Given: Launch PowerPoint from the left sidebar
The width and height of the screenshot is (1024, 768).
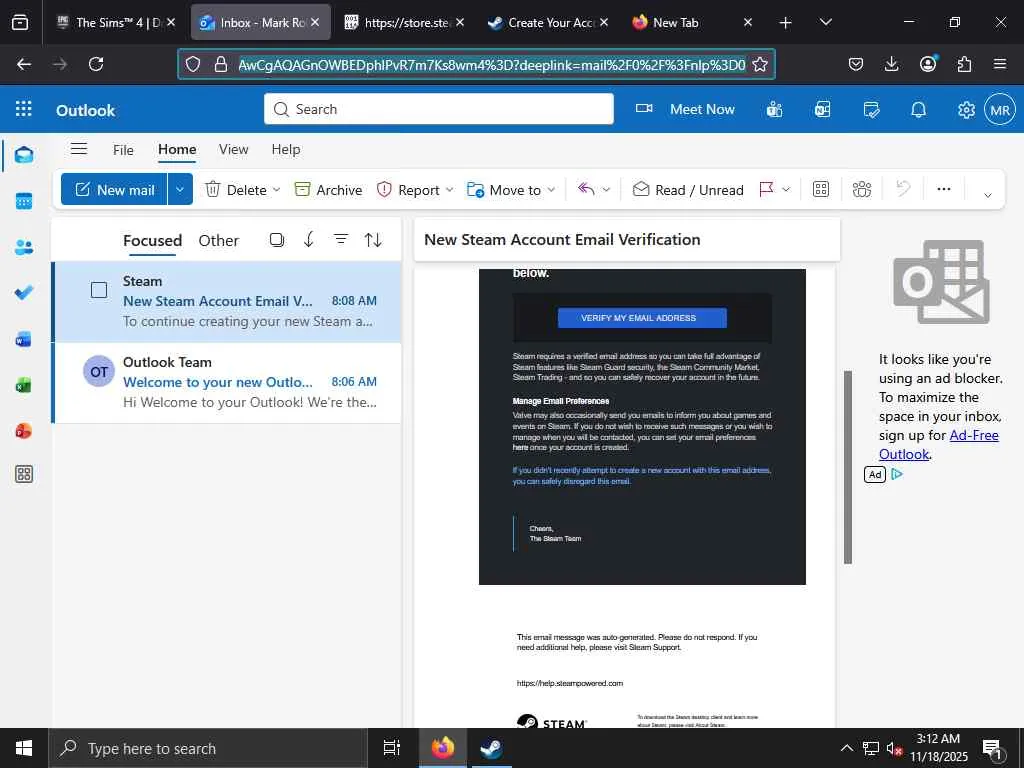Looking at the screenshot, I should (x=24, y=430).
